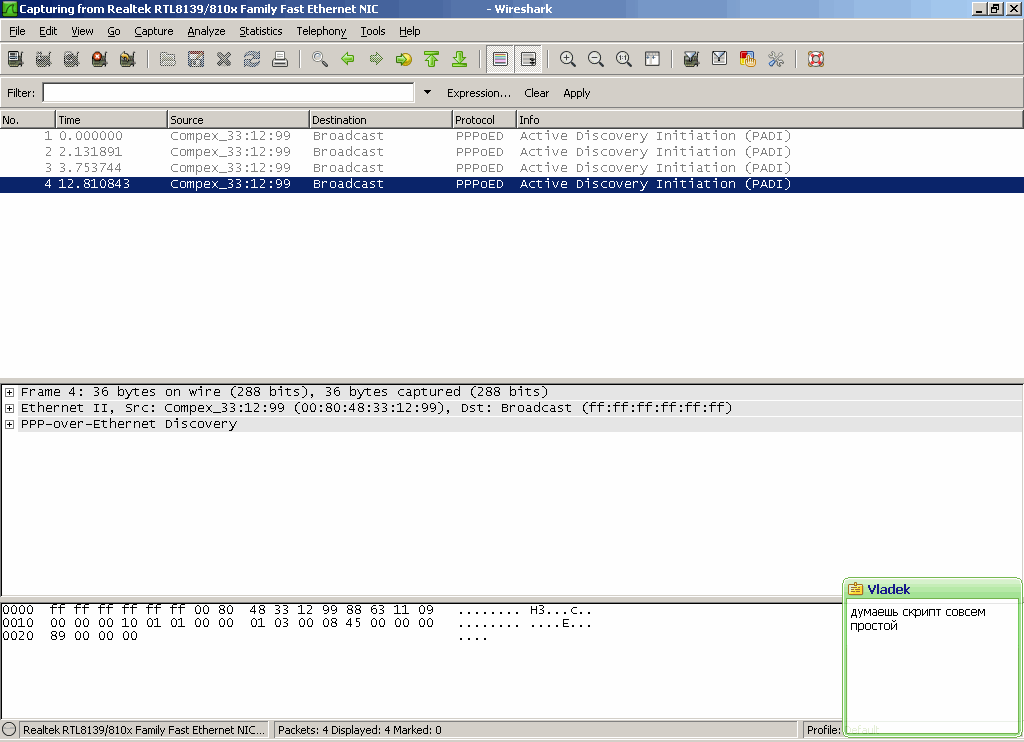Toggle auto scroll during live capture
1024x742 pixels.
click(528, 59)
